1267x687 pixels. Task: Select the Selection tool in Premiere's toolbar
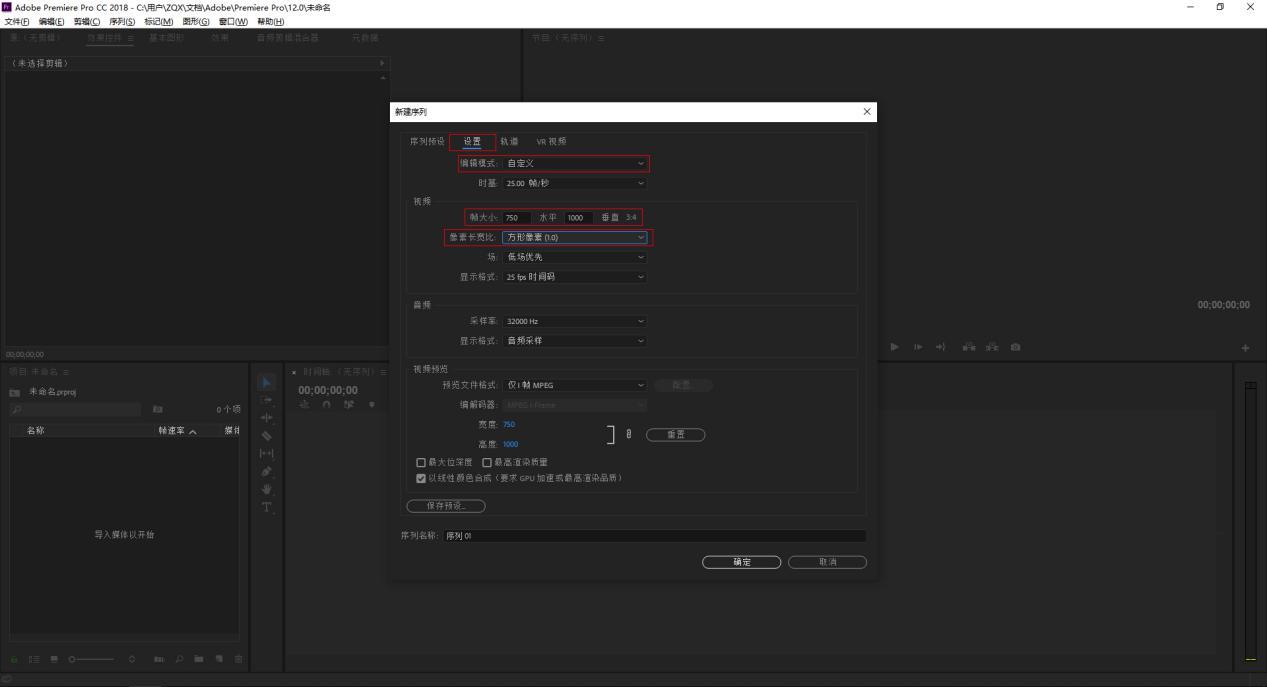(x=267, y=382)
